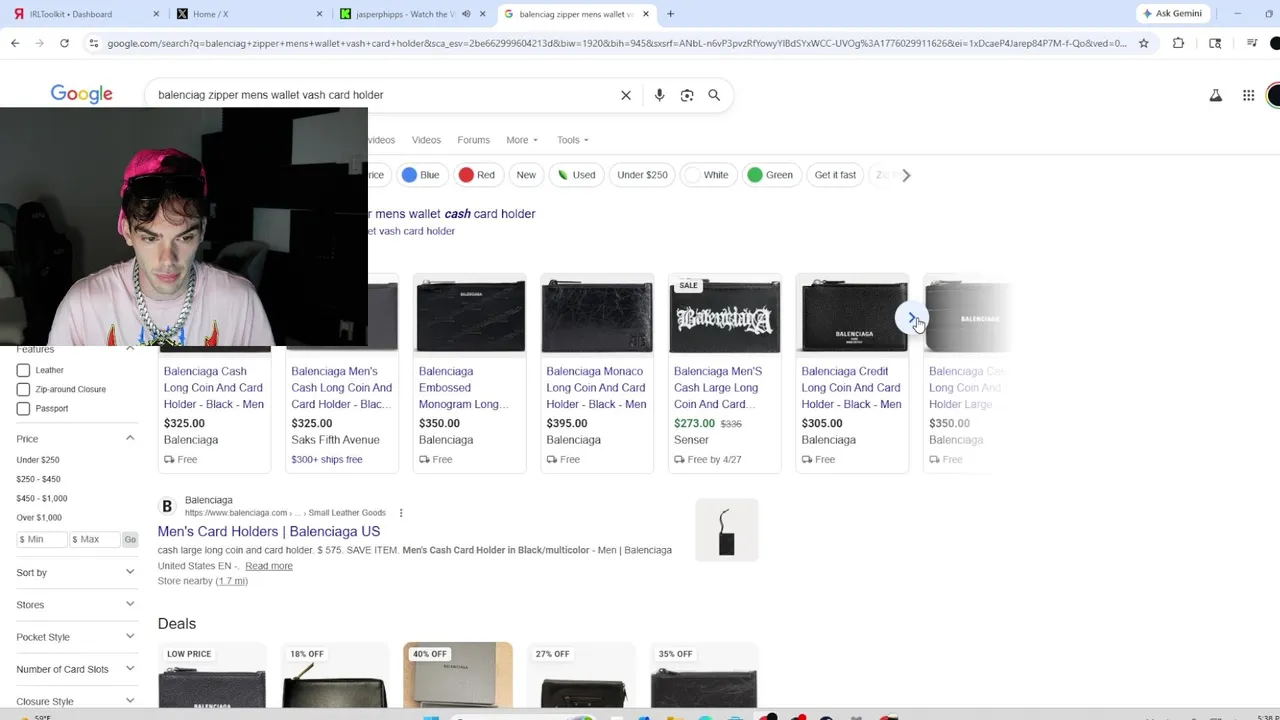1280x720 pixels.
Task: Click the URL address bar
Action: pos(615,43)
